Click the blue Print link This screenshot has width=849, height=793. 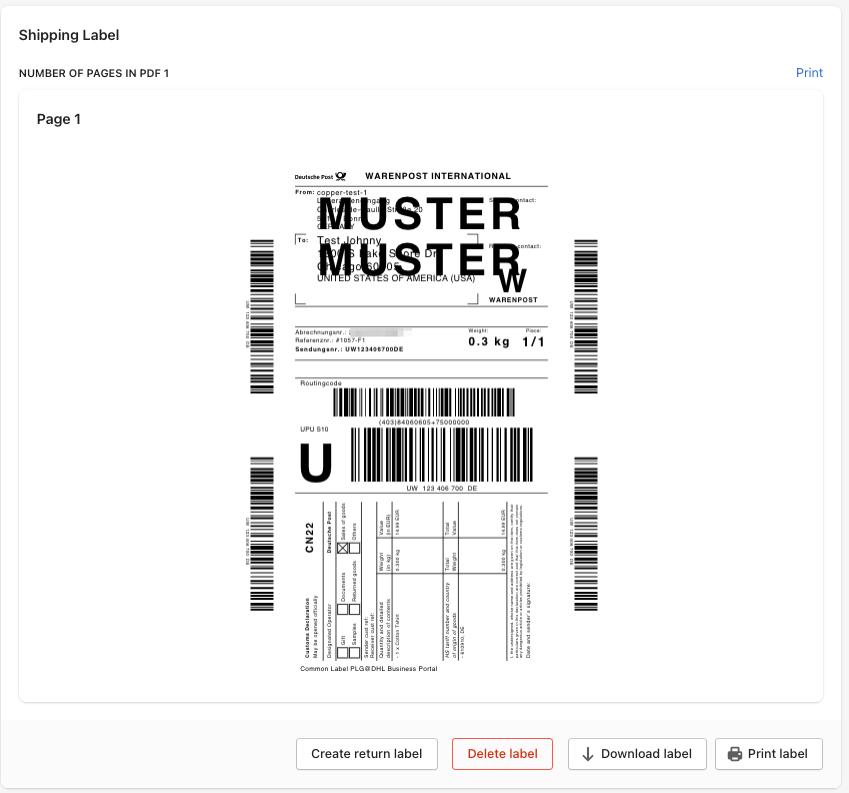coord(809,73)
